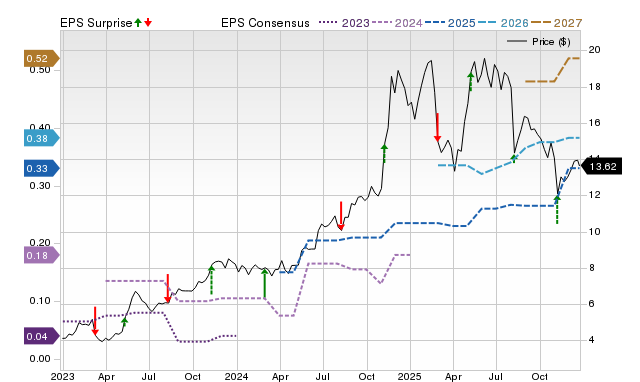Click the light blue 0.38 consensus value tag
640x382 pixels.
coord(42,138)
